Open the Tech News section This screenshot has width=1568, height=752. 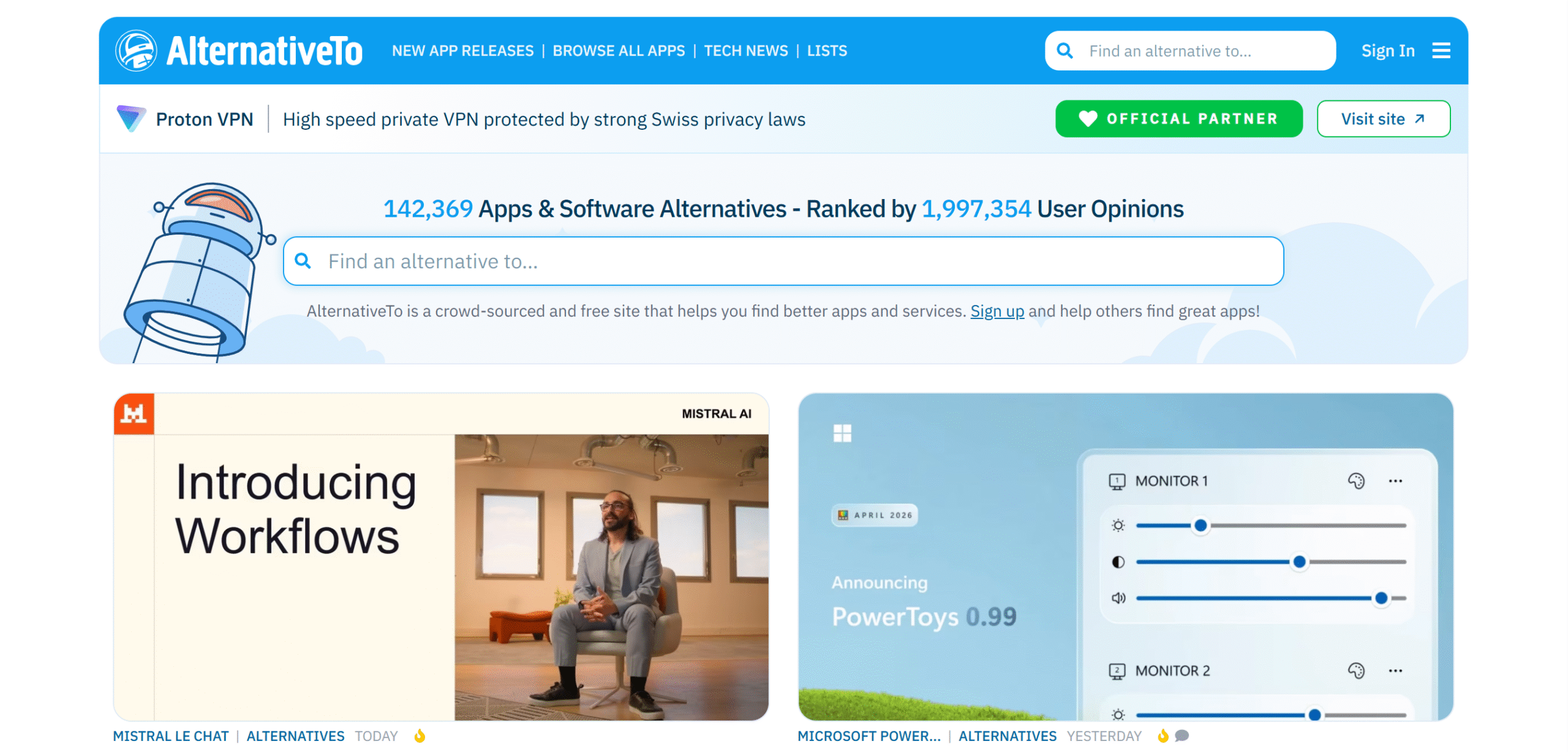pos(746,51)
